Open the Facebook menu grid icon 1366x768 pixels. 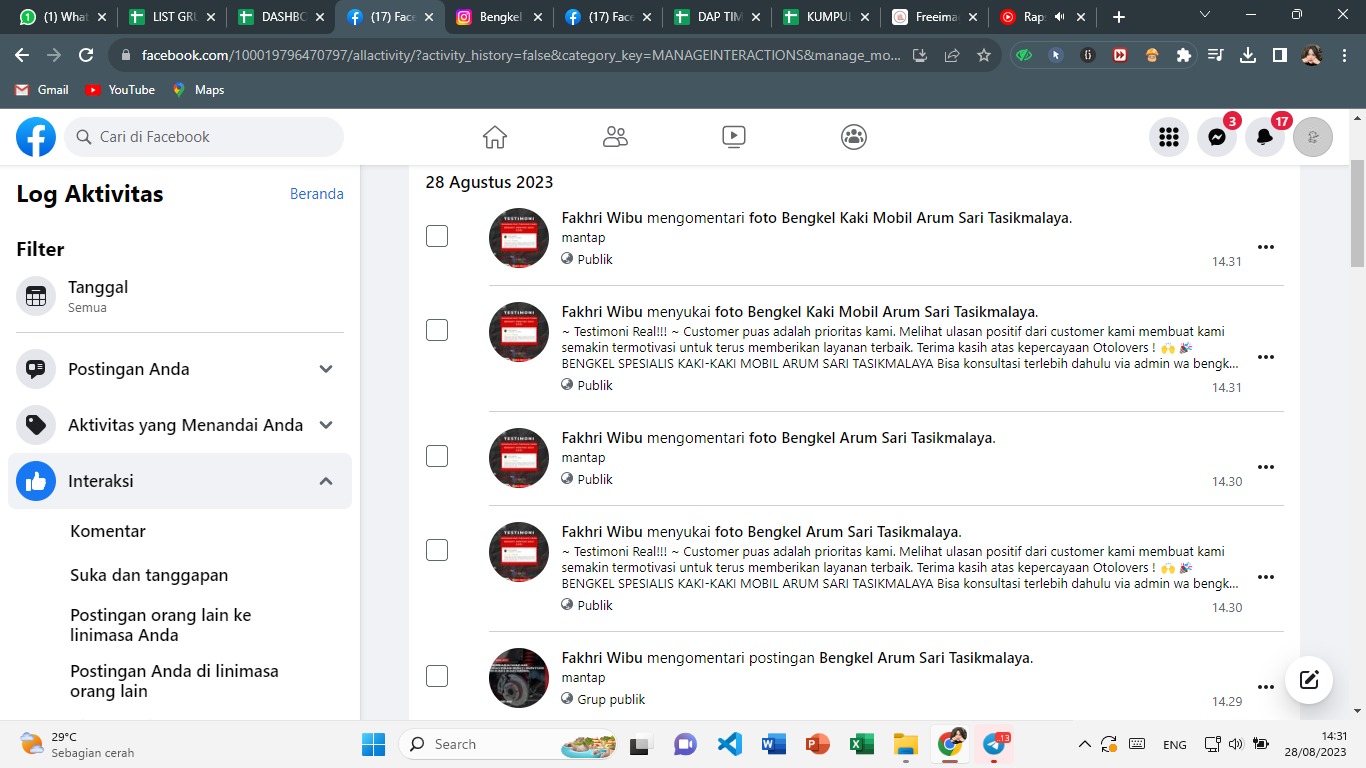coord(1169,137)
